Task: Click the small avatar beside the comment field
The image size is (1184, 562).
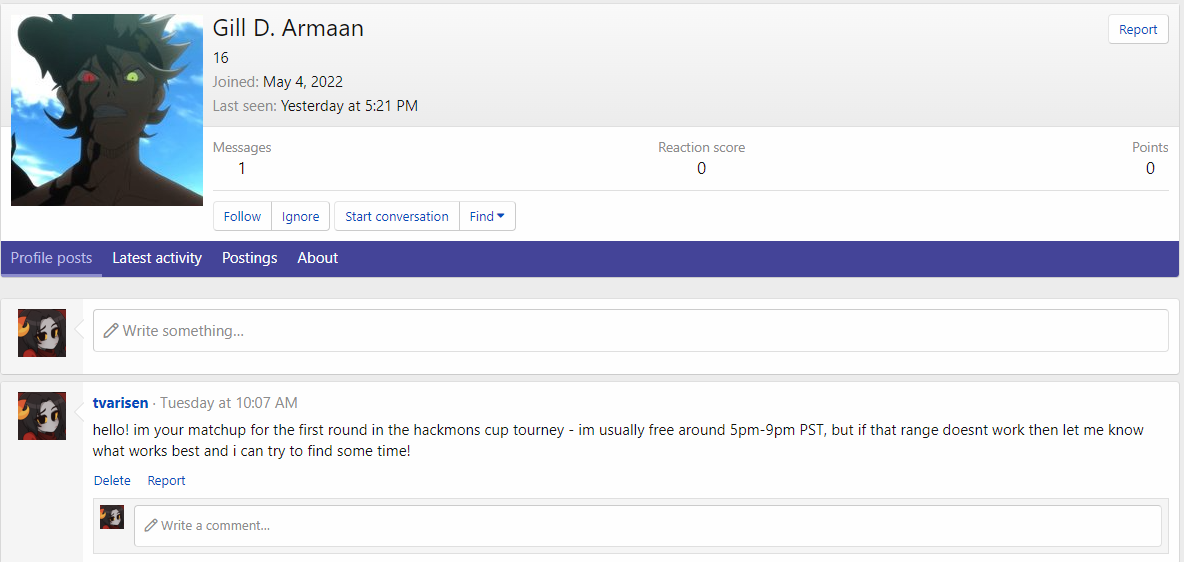Action: coord(112,517)
